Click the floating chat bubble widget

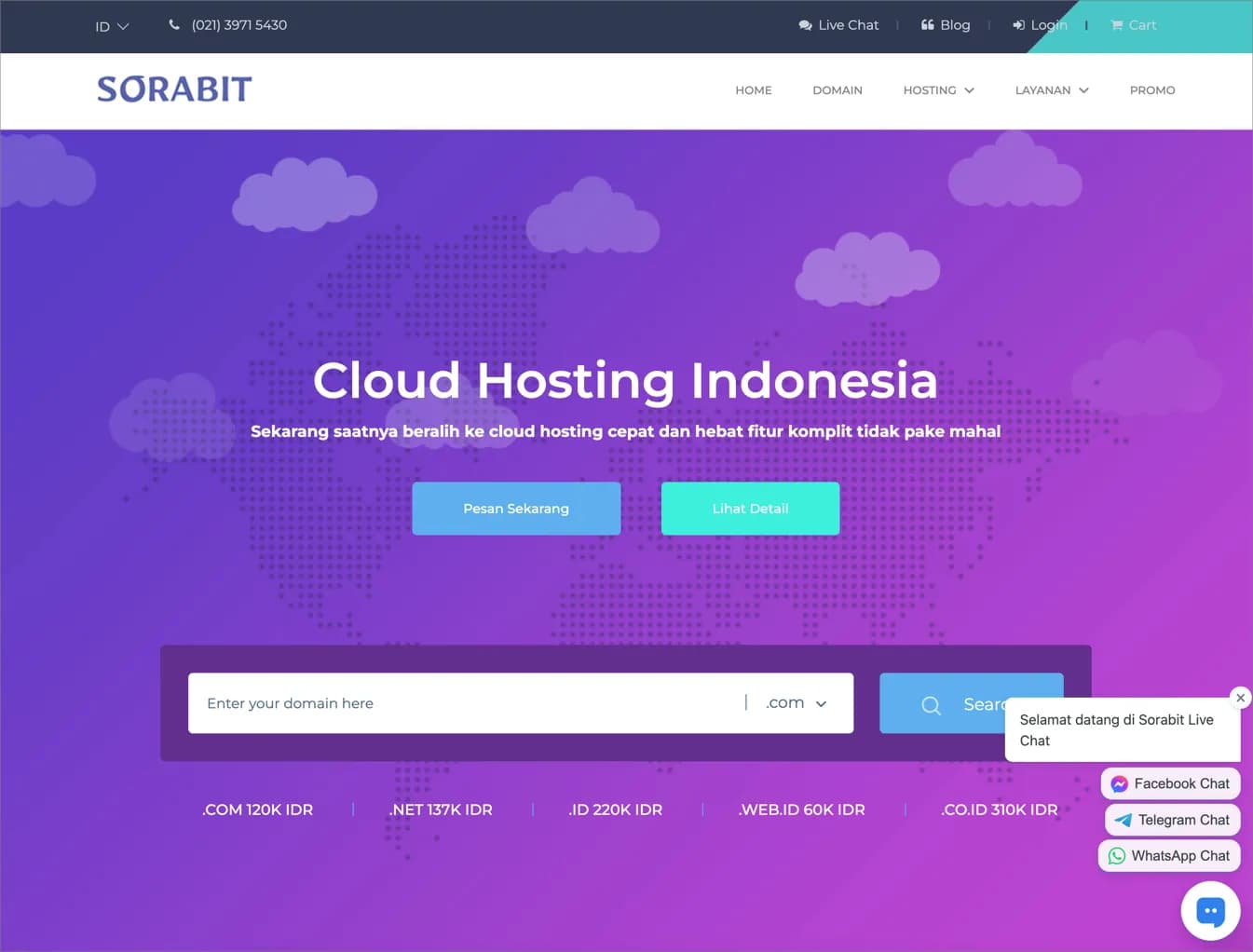click(1210, 910)
